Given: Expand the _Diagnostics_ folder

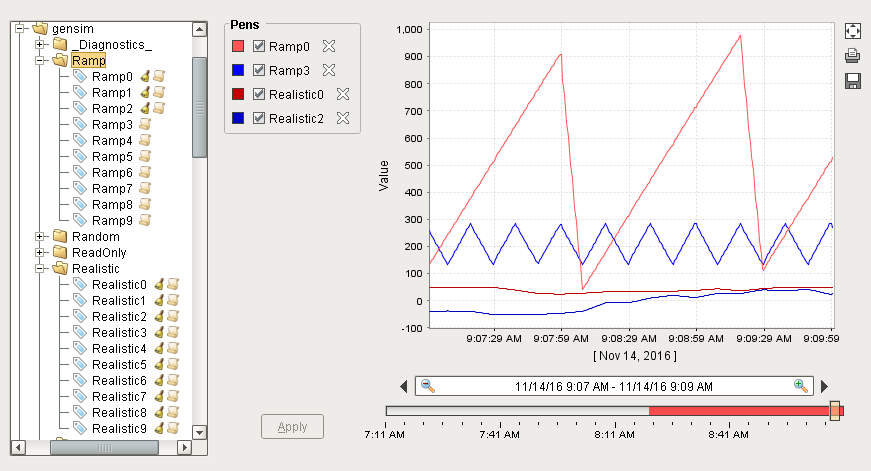Looking at the screenshot, I should (x=40, y=45).
